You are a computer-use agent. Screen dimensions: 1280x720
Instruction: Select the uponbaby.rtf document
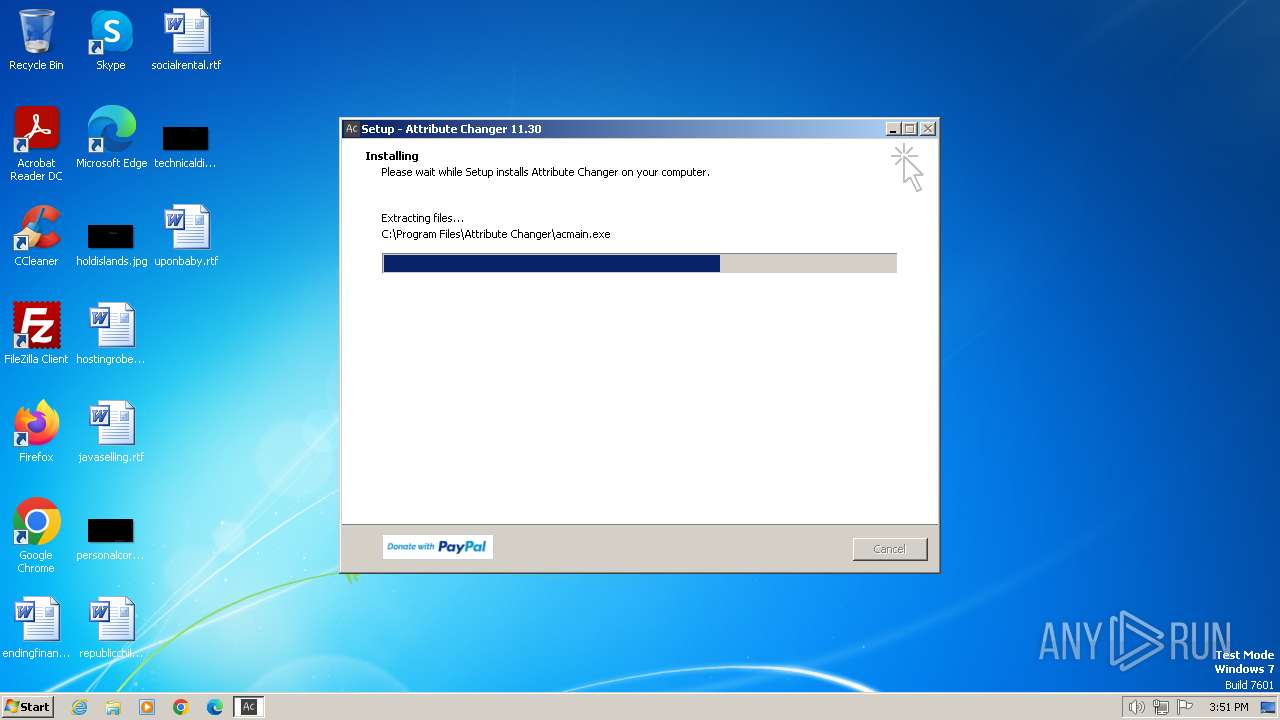tap(186, 235)
